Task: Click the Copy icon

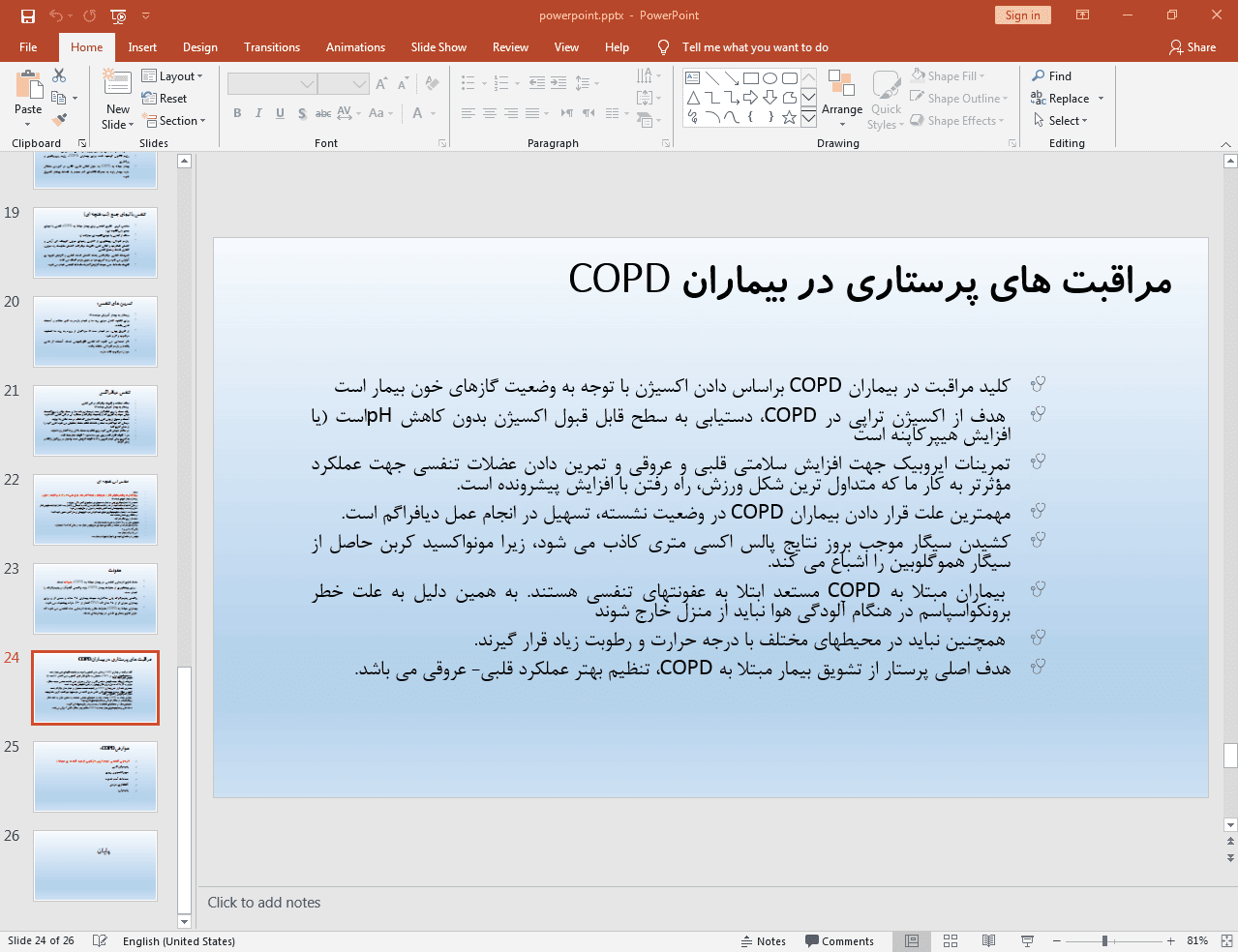Action: tap(59, 98)
